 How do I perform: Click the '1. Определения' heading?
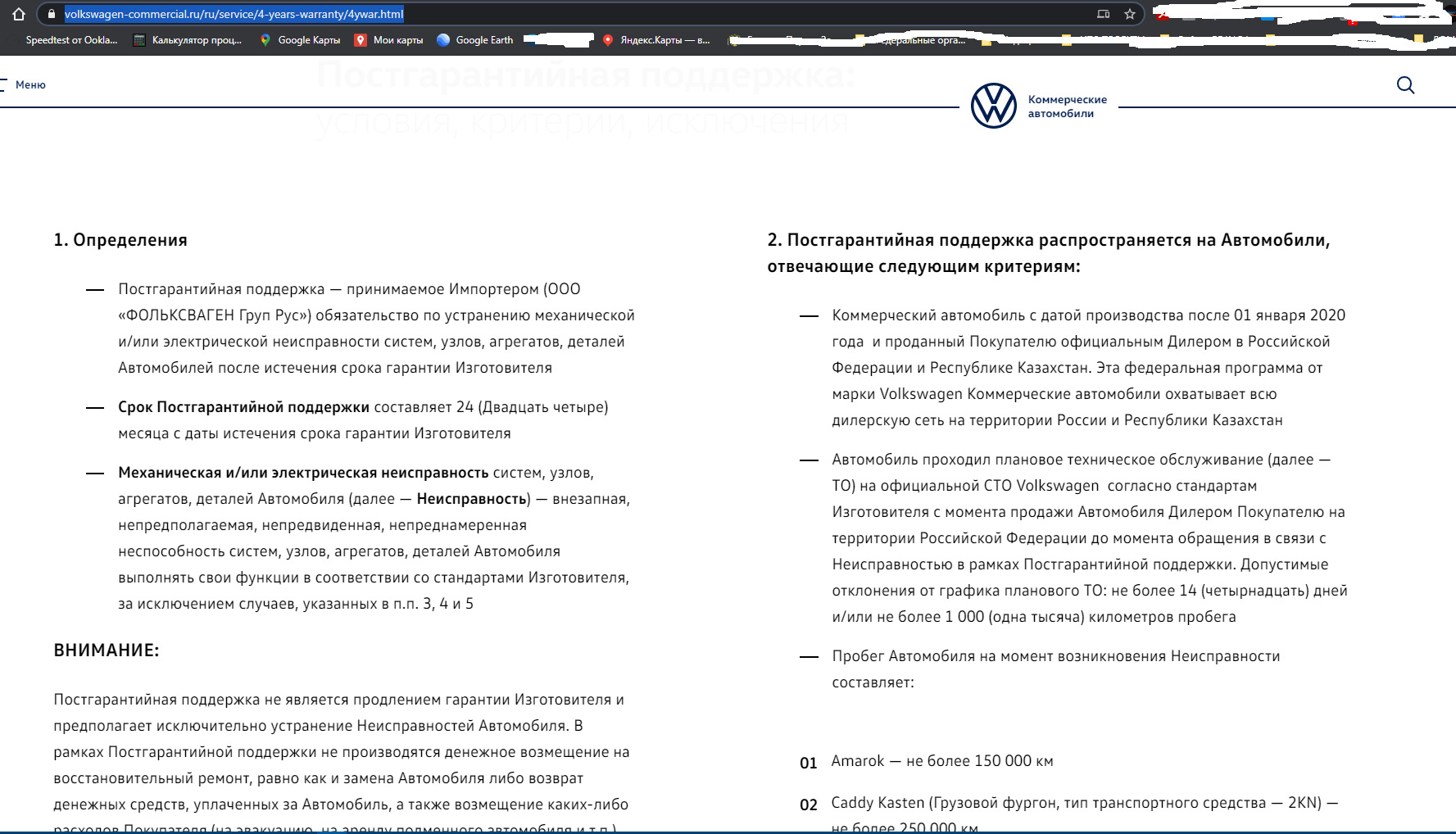(120, 240)
